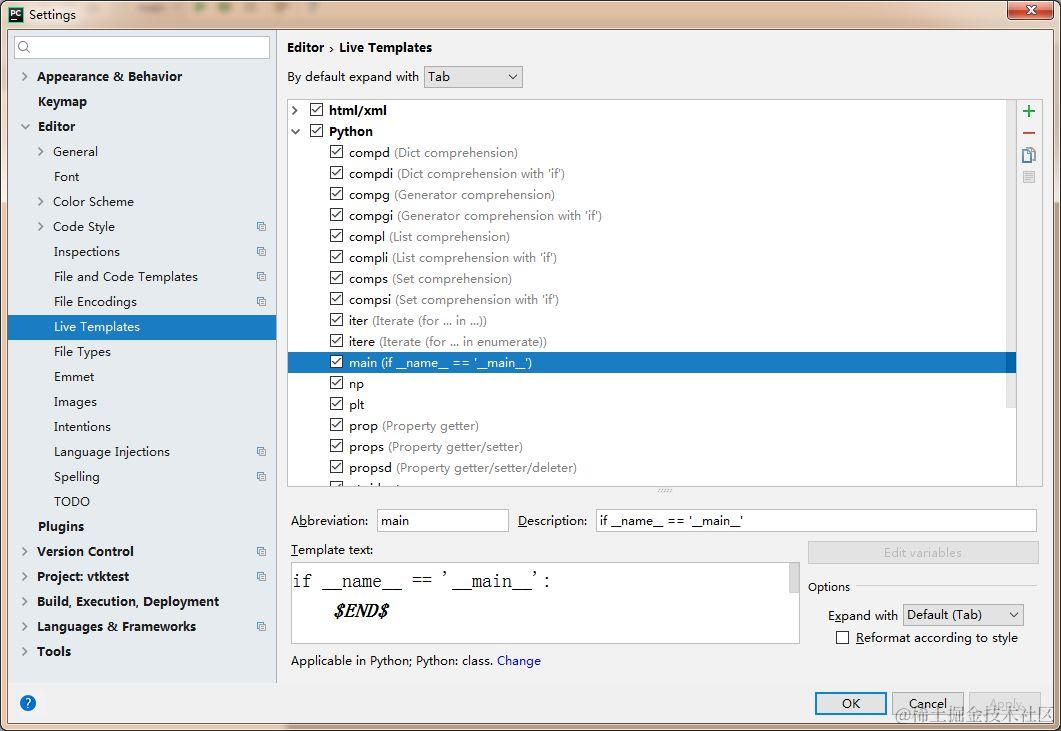Click the Abbreviation field containing main
This screenshot has width=1061, height=731.
pyautogui.click(x=443, y=520)
